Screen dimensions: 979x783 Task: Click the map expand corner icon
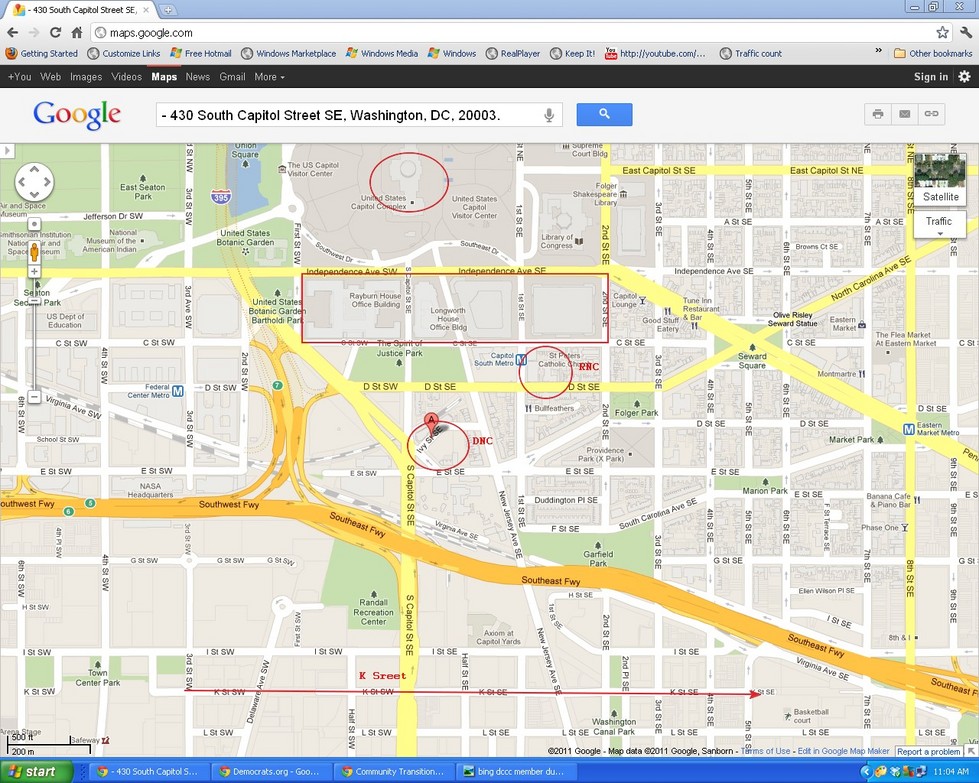(x=972, y=751)
